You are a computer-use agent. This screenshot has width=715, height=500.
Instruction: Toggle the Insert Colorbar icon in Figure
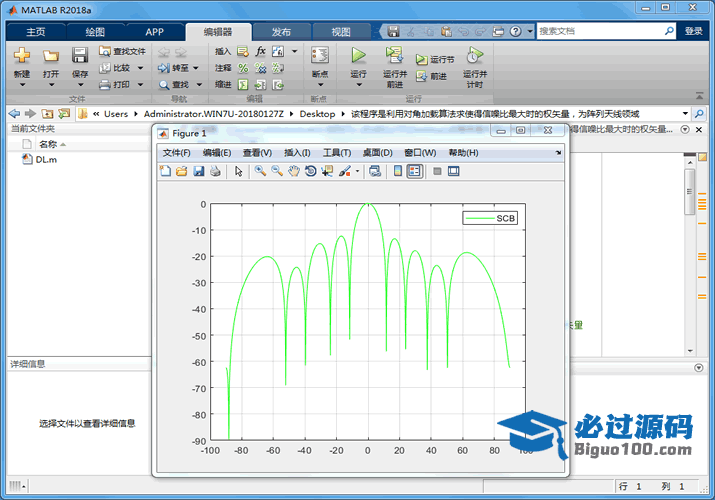pos(398,171)
